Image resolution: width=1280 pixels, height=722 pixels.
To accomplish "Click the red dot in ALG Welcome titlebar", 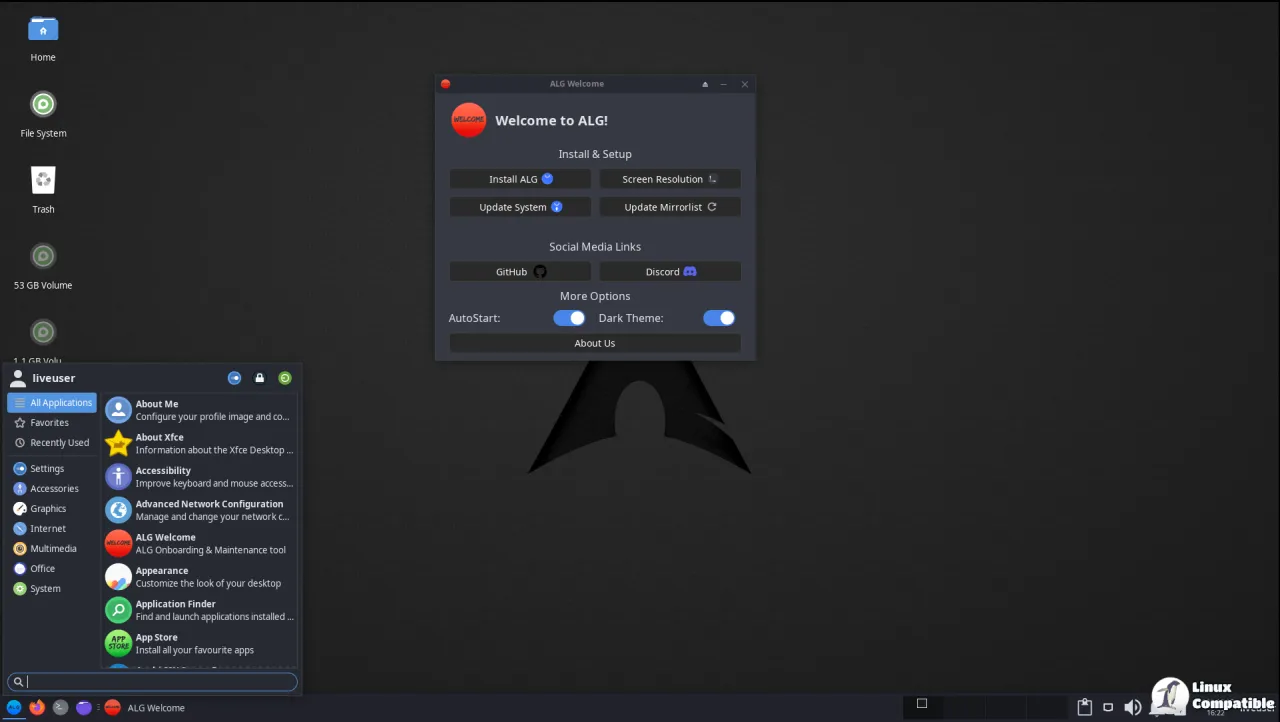I will [x=446, y=84].
